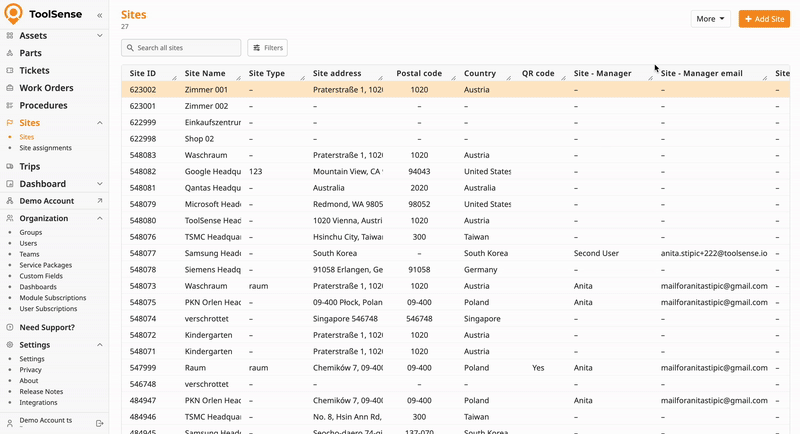
Task: Click the resize handle of Country column
Action: coord(508,78)
